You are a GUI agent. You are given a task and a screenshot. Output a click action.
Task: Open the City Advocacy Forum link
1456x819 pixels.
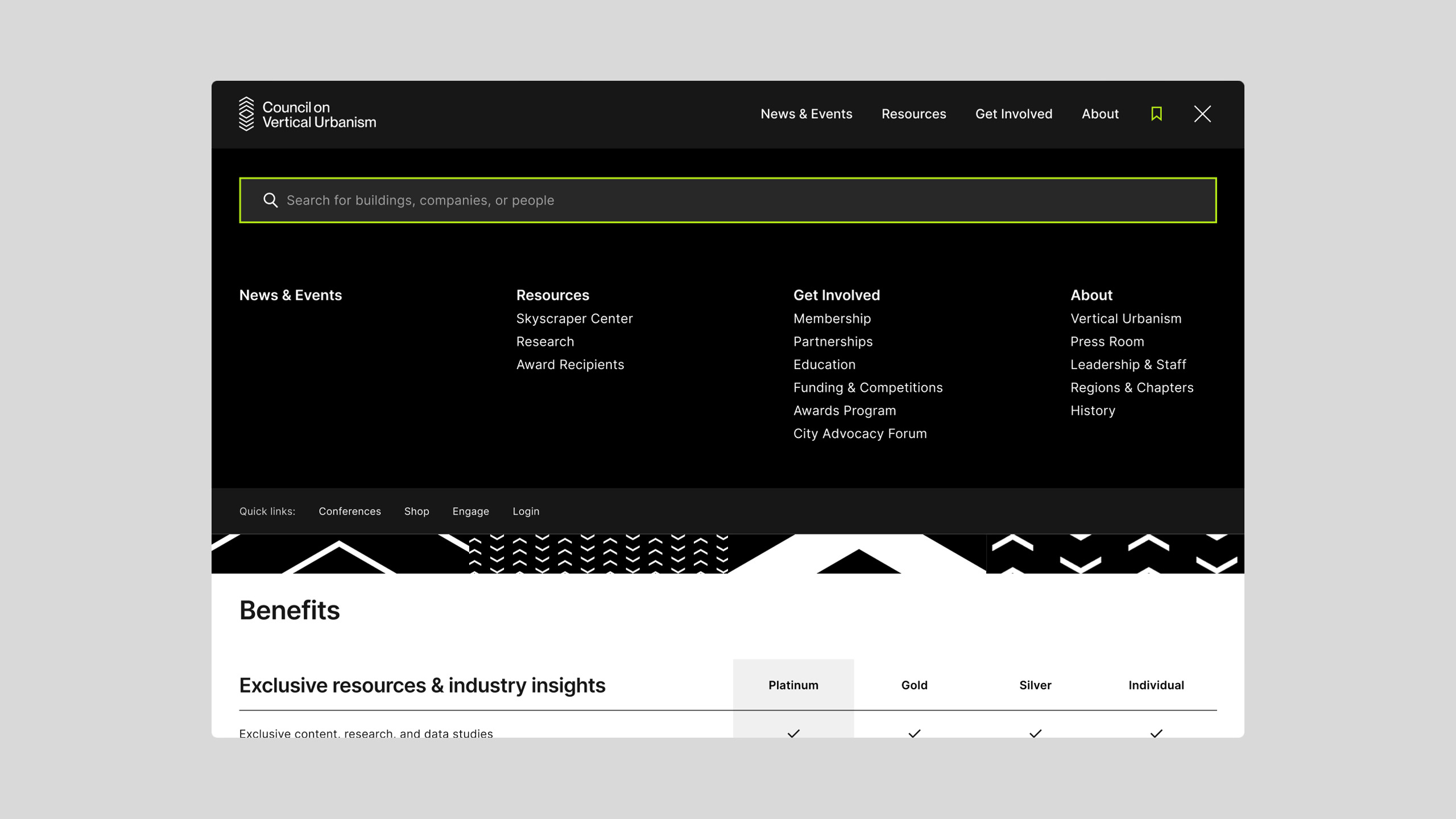[x=860, y=433]
